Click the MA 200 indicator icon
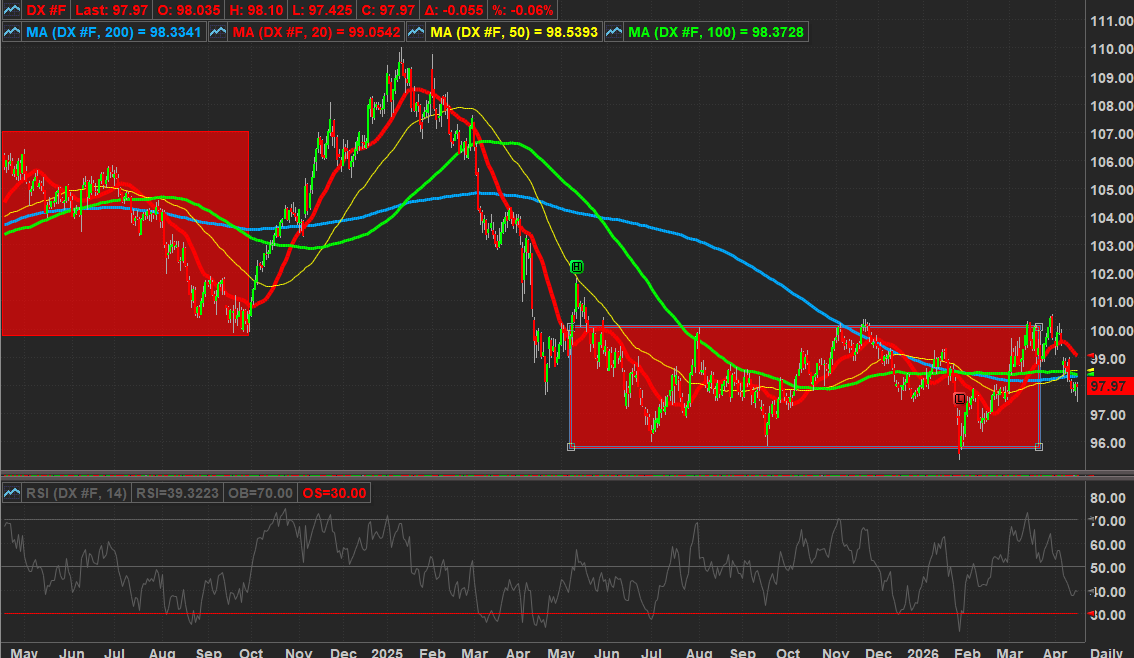Image resolution: width=1134 pixels, height=658 pixels. click(13, 32)
